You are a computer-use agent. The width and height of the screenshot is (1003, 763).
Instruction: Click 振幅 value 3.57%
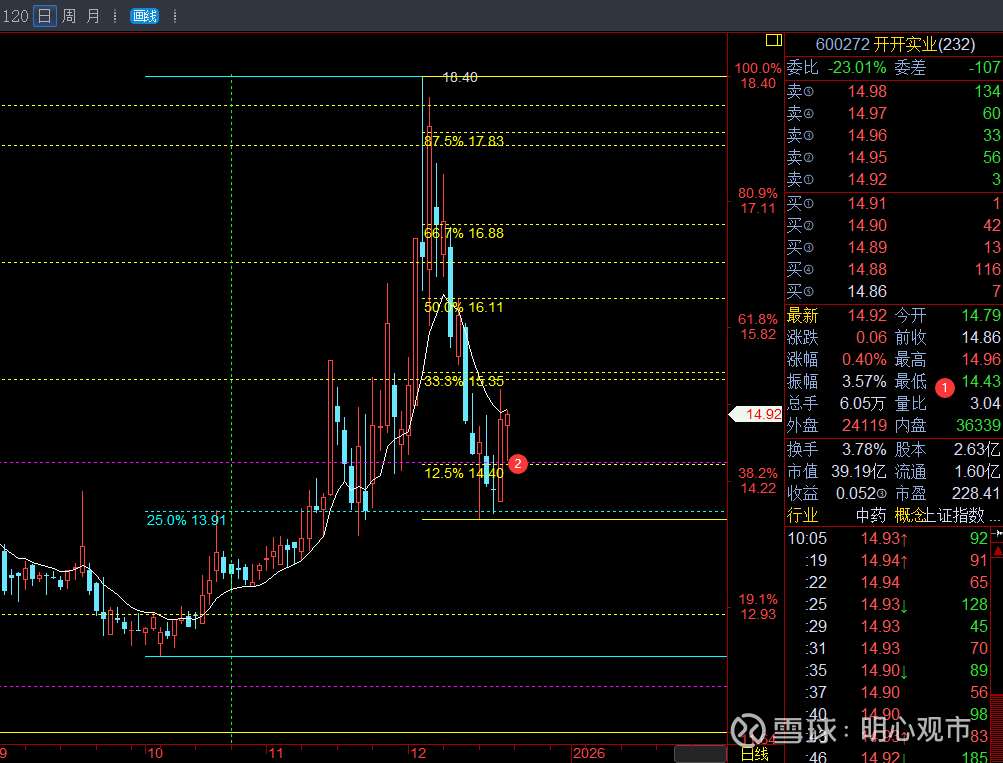coord(864,382)
